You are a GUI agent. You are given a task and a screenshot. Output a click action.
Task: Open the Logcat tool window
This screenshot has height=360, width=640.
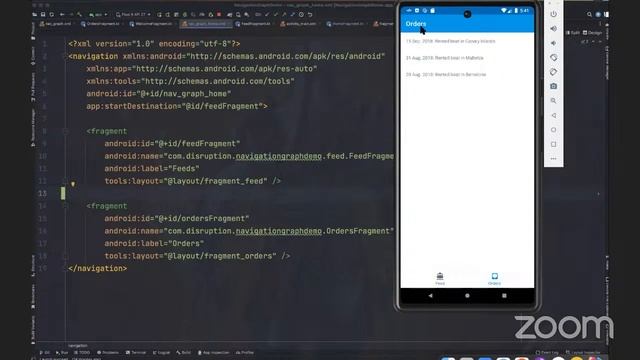click(162, 353)
